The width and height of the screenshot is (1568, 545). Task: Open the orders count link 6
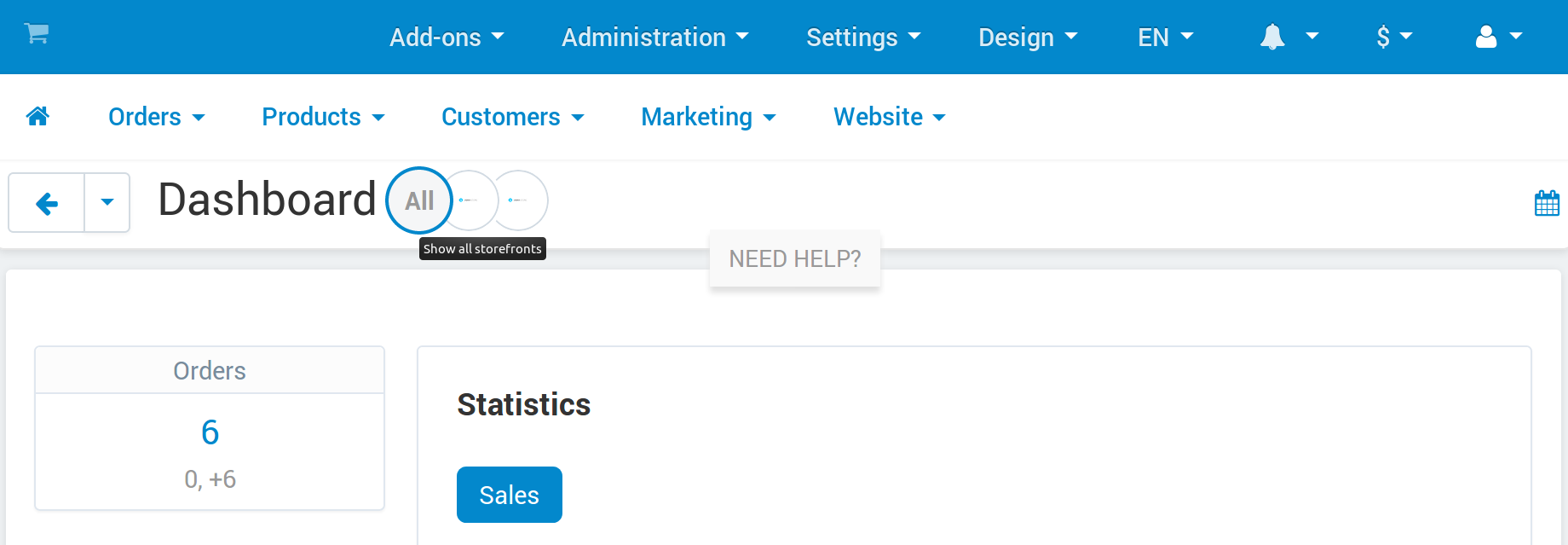click(x=210, y=432)
